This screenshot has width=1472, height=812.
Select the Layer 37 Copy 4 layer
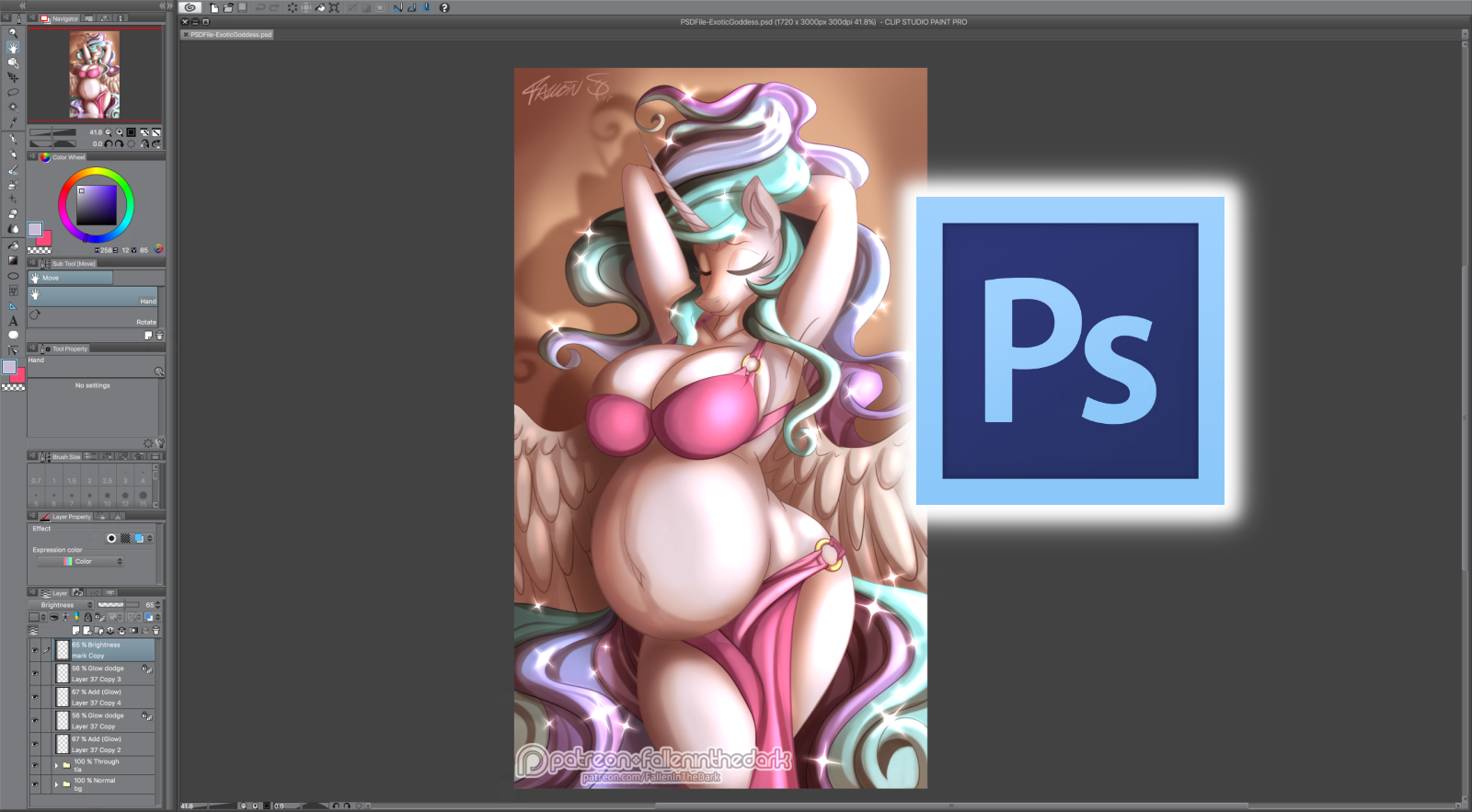click(x=104, y=697)
